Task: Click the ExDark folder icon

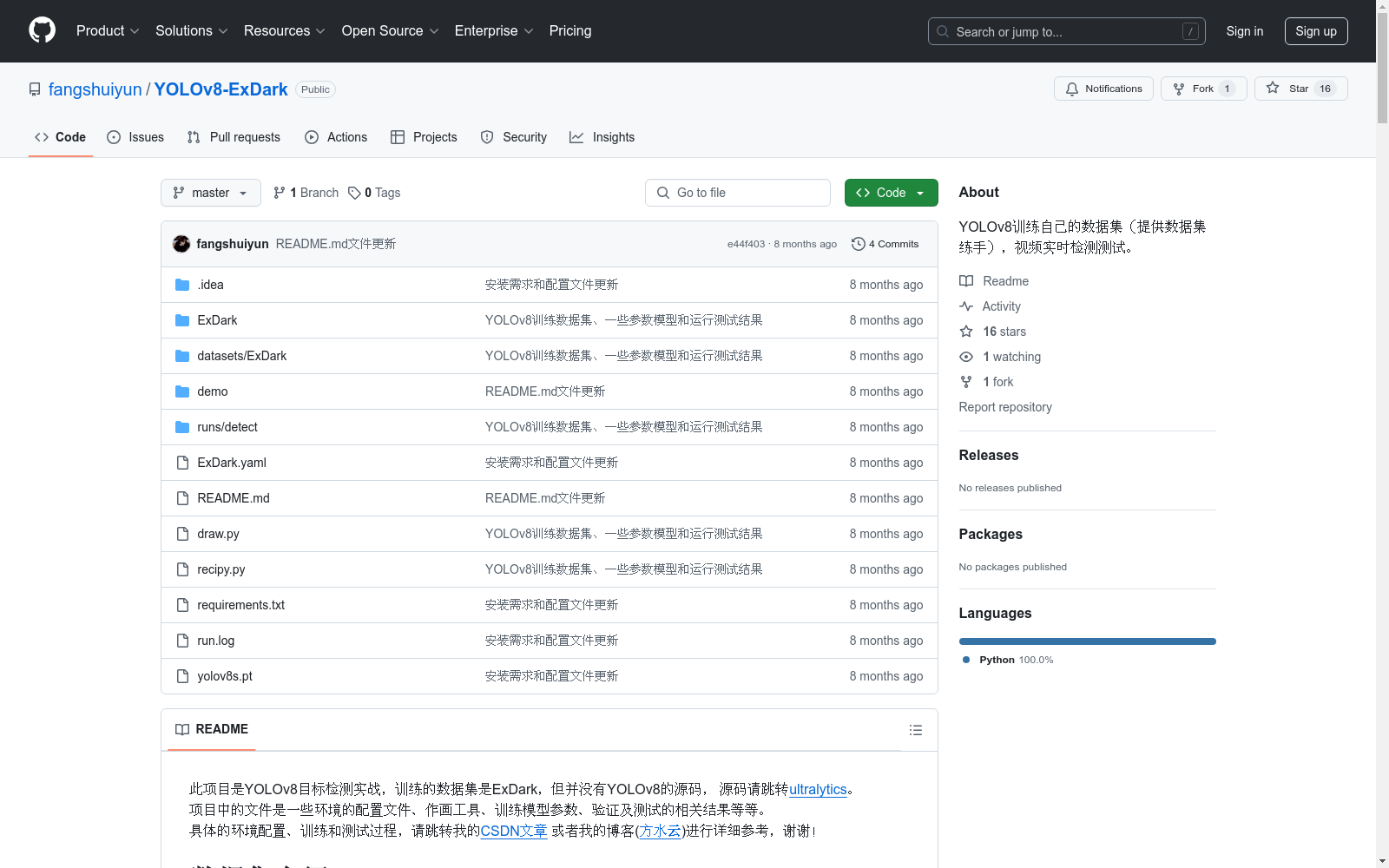Action: click(182, 320)
